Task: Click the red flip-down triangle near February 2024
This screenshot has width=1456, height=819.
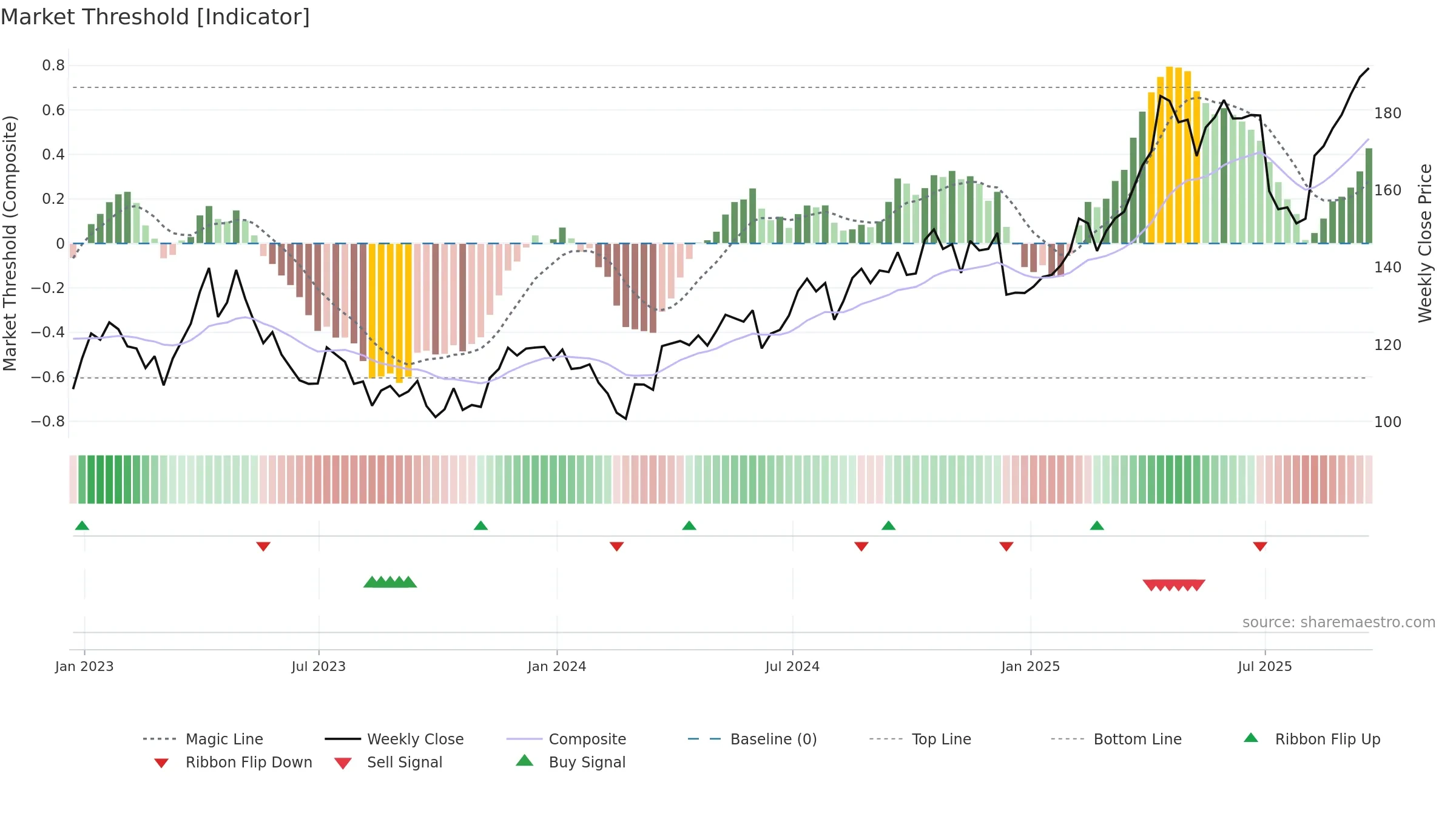Action: [617, 547]
